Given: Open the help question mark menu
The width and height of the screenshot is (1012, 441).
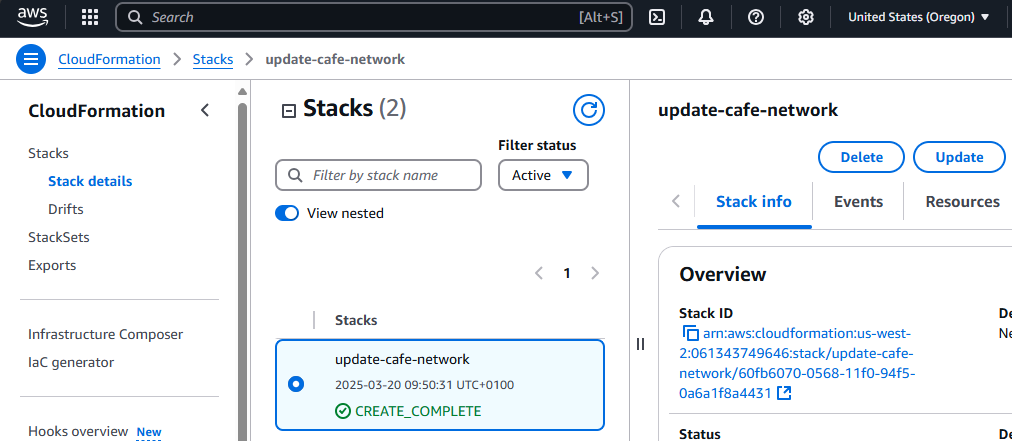Looking at the screenshot, I should [756, 17].
